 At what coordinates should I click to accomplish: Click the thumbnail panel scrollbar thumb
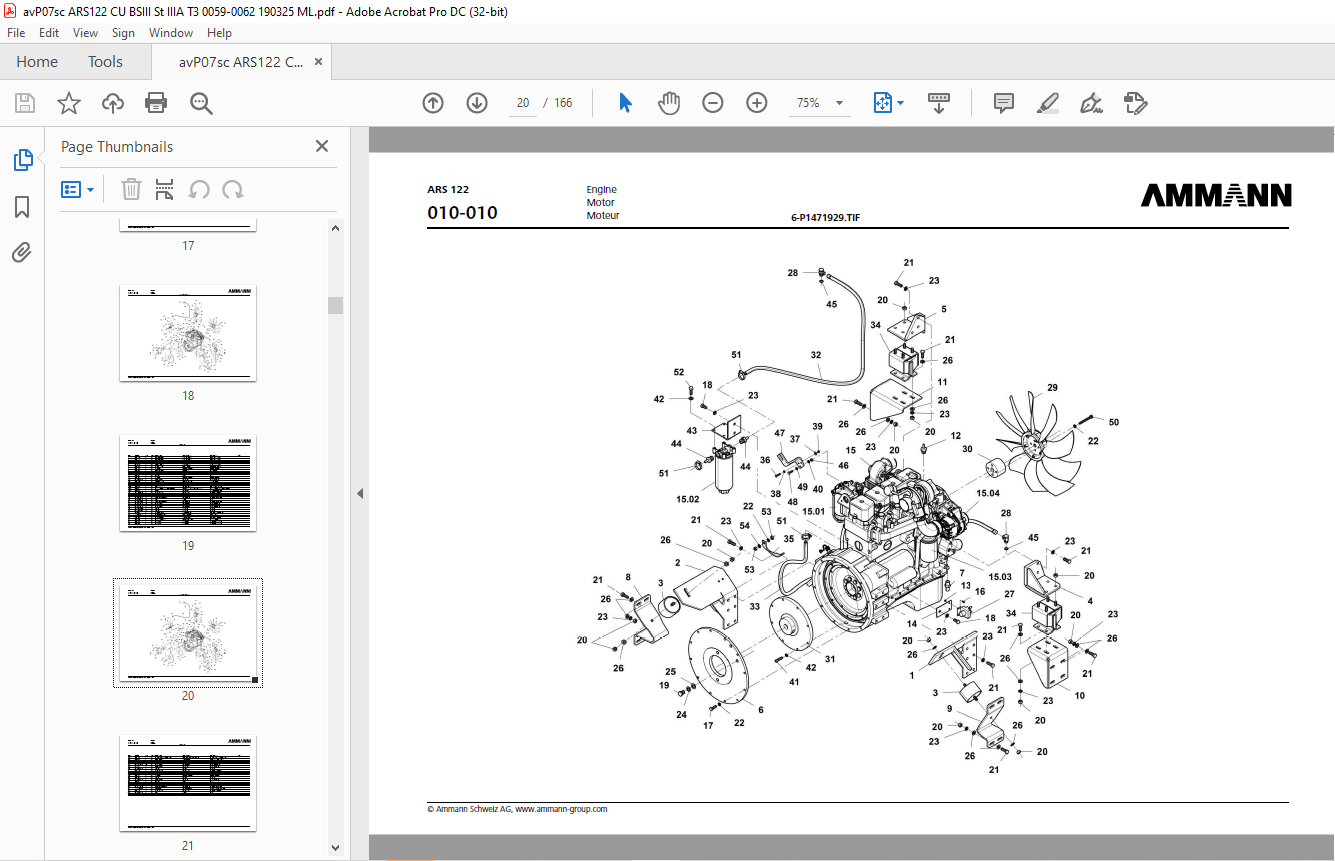pos(336,305)
